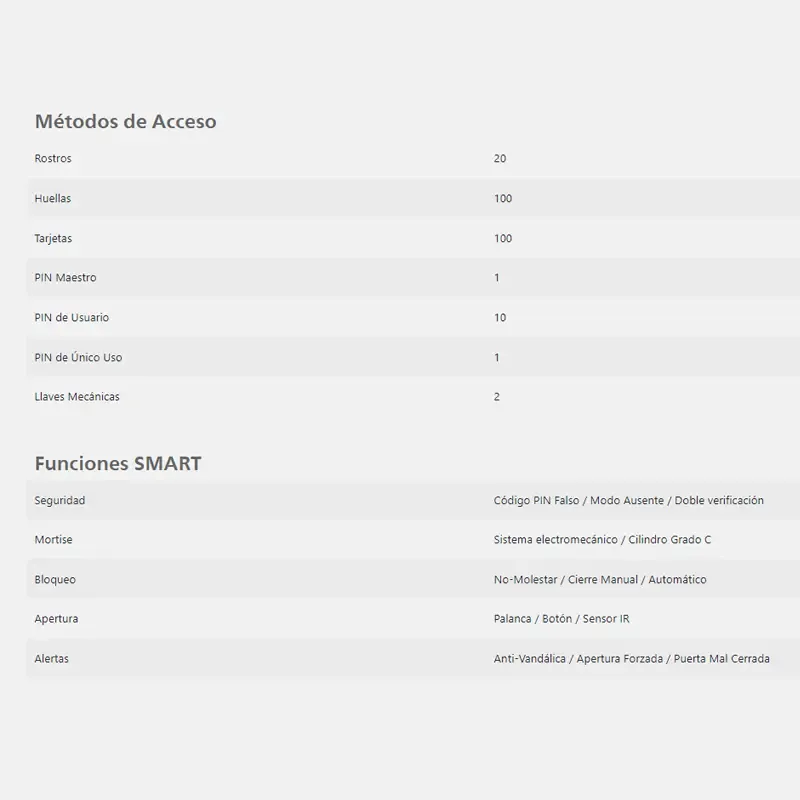This screenshot has height=800, width=800.
Task: Click the Funciones SMART heading
Action: 118,463
